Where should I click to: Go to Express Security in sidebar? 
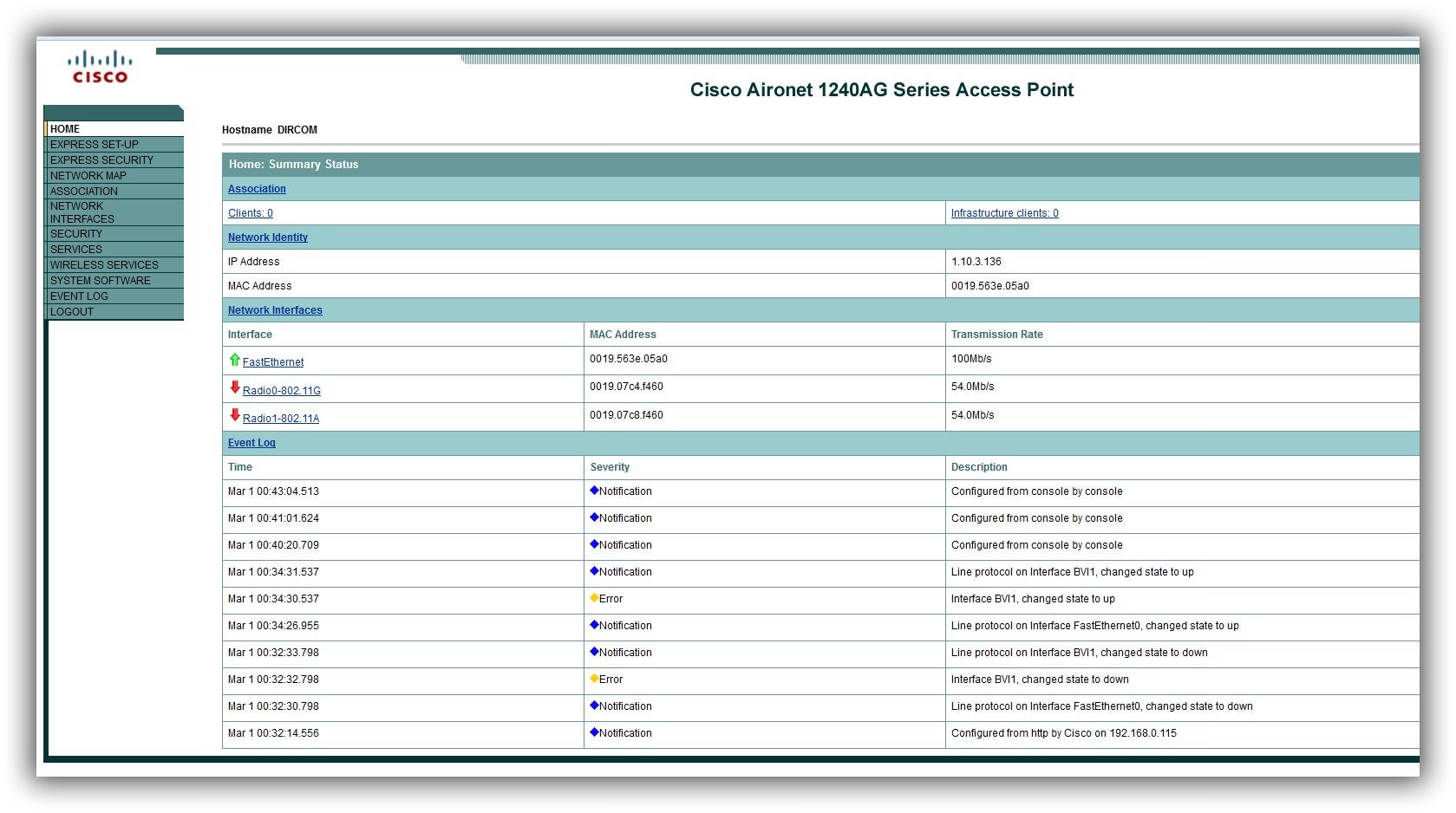(x=101, y=160)
